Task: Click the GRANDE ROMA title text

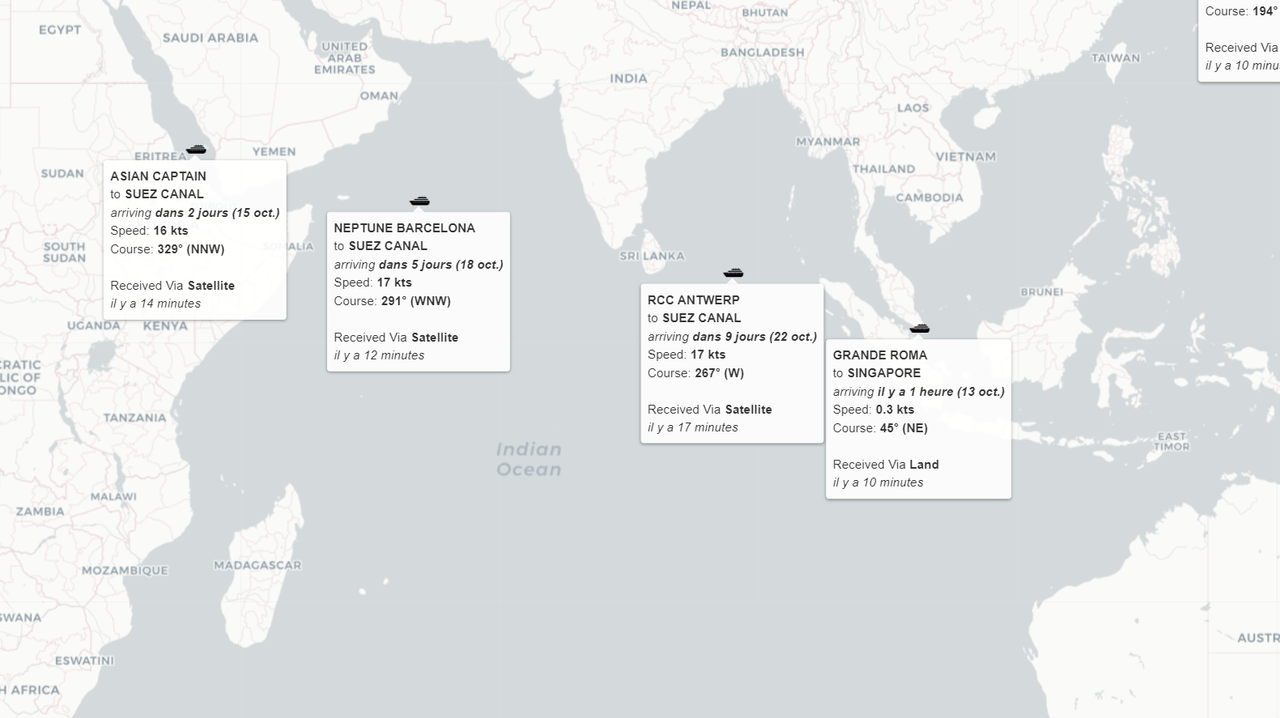Action: coord(880,355)
